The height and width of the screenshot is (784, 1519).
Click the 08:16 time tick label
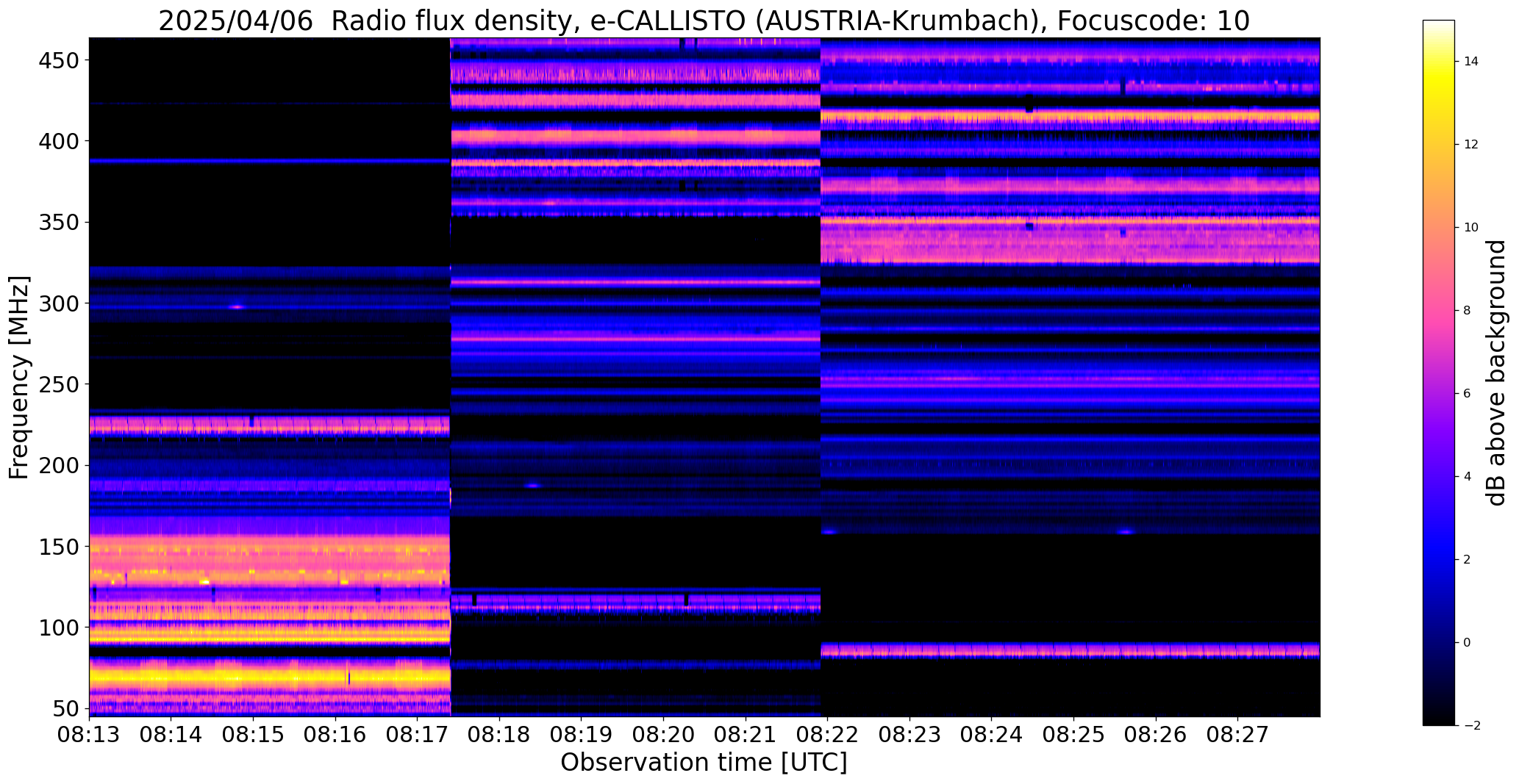(x=335, y=735)
